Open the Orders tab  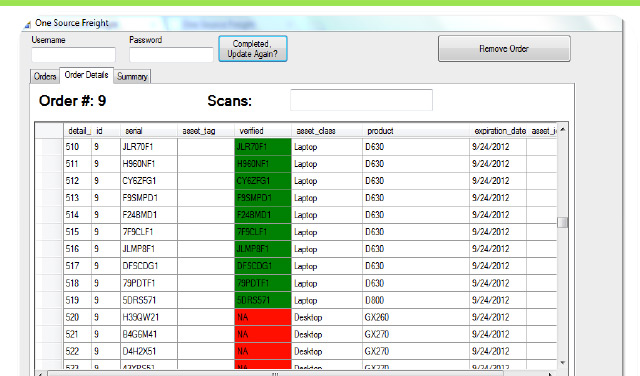pyautogui.click(x=45, y=76)
